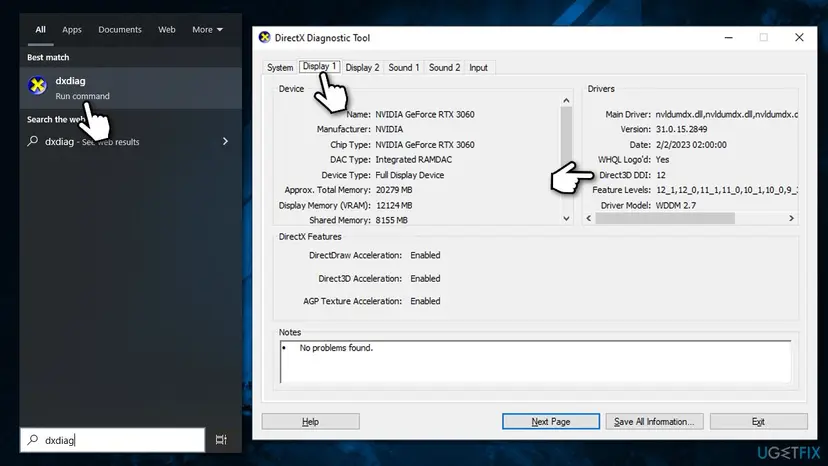828x466 pixels.
Task: Open the dxdiag Run command best match
Action: click(x=130, y=88)
